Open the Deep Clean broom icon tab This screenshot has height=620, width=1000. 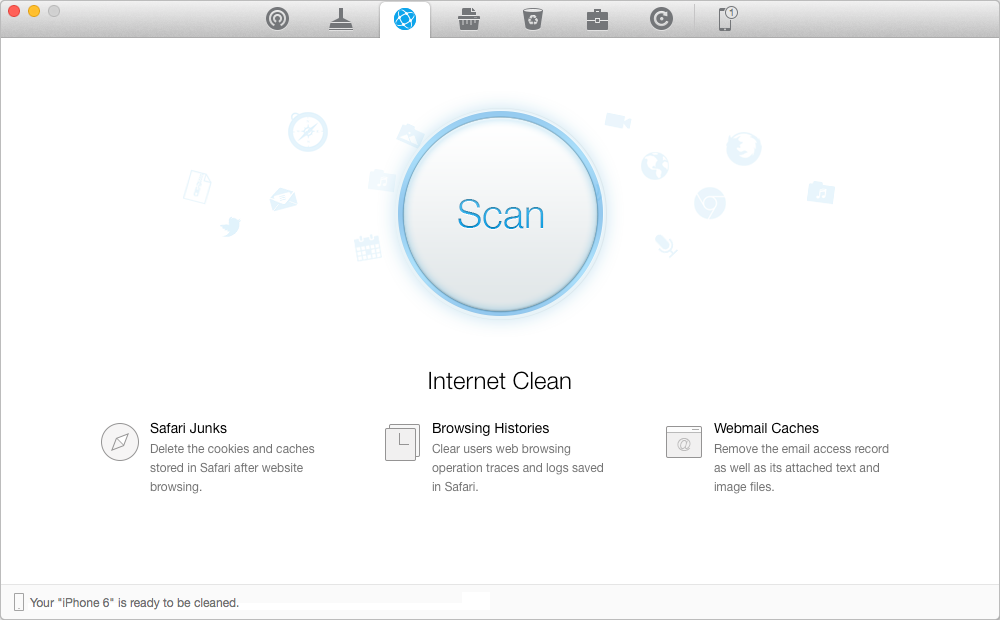pos(341,19)
